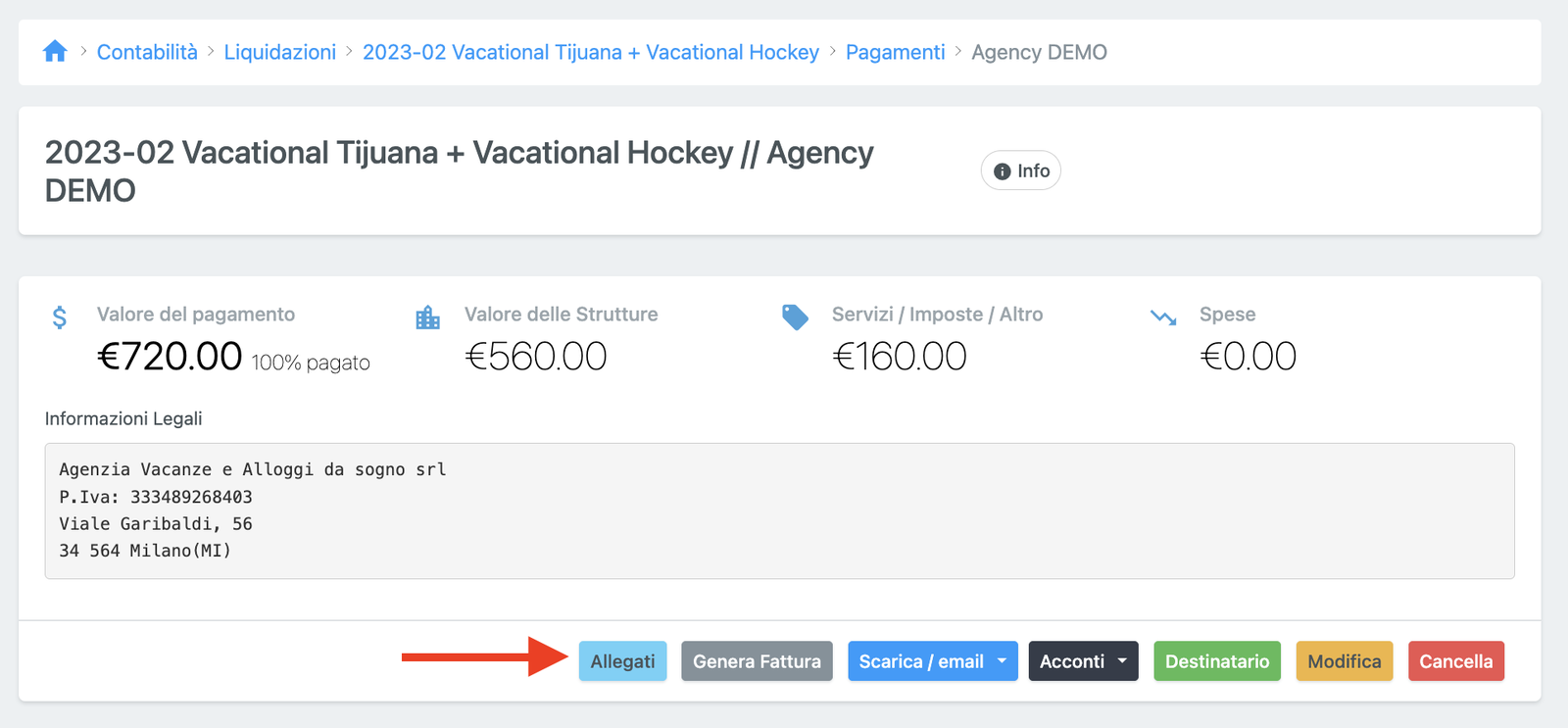Viewport: 1568px width, 728px height.
Task: Edit payment with Modifica button
Action: (x=1344, y=661)
